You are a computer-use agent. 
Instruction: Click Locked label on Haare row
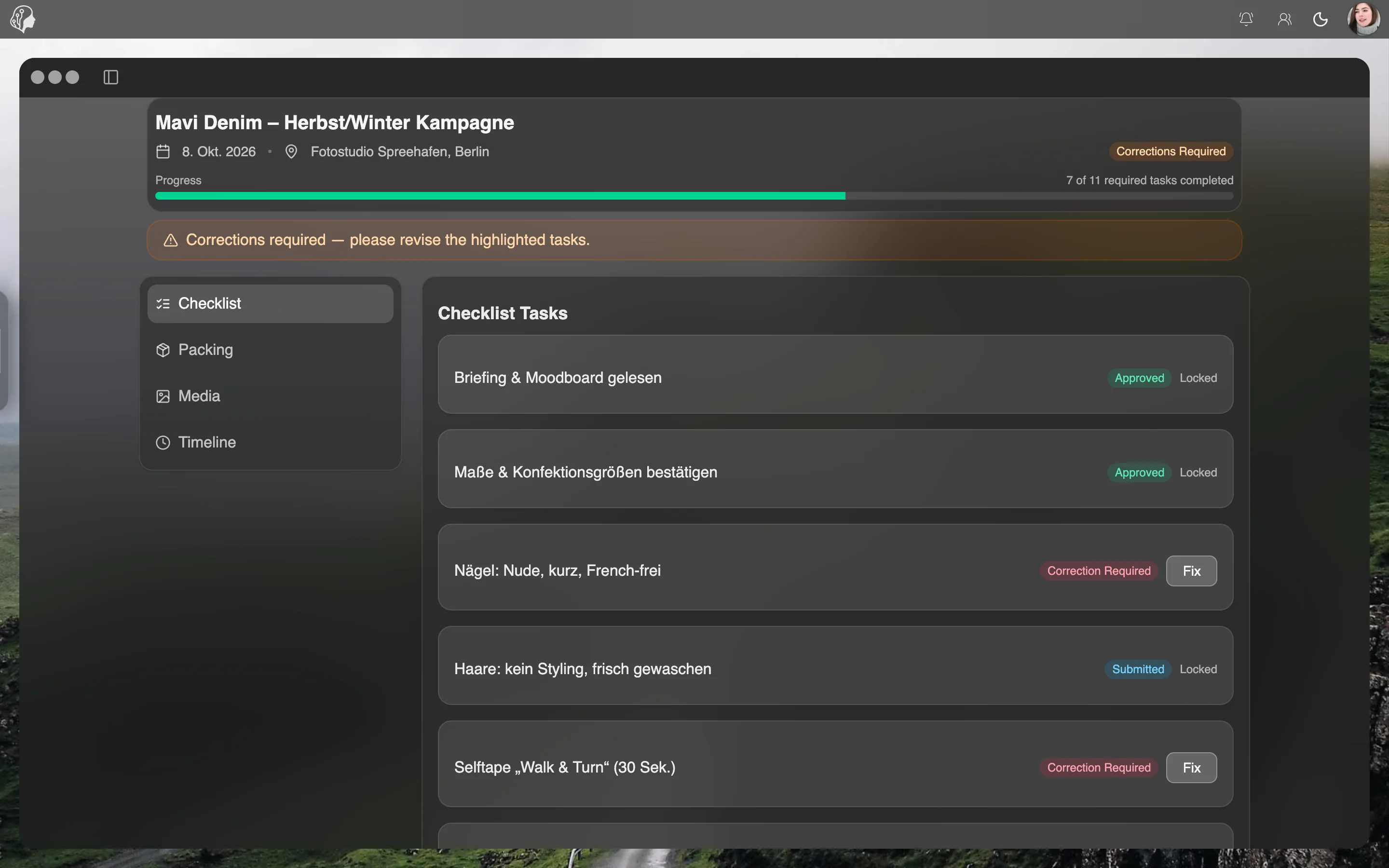pyautogui.click(x=1198, y=669)
